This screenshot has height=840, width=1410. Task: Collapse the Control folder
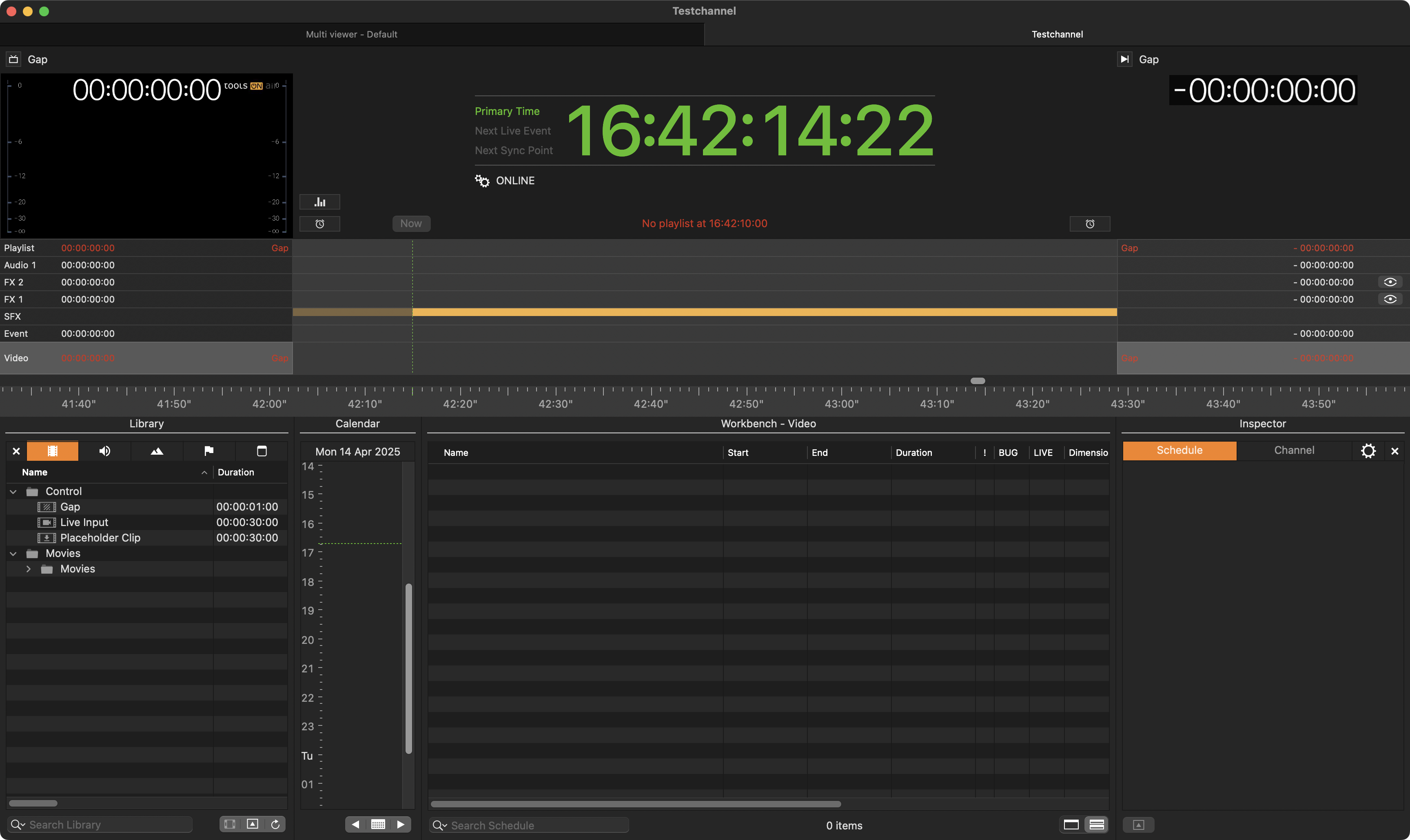pyautogui.click(x=13, y=492)
